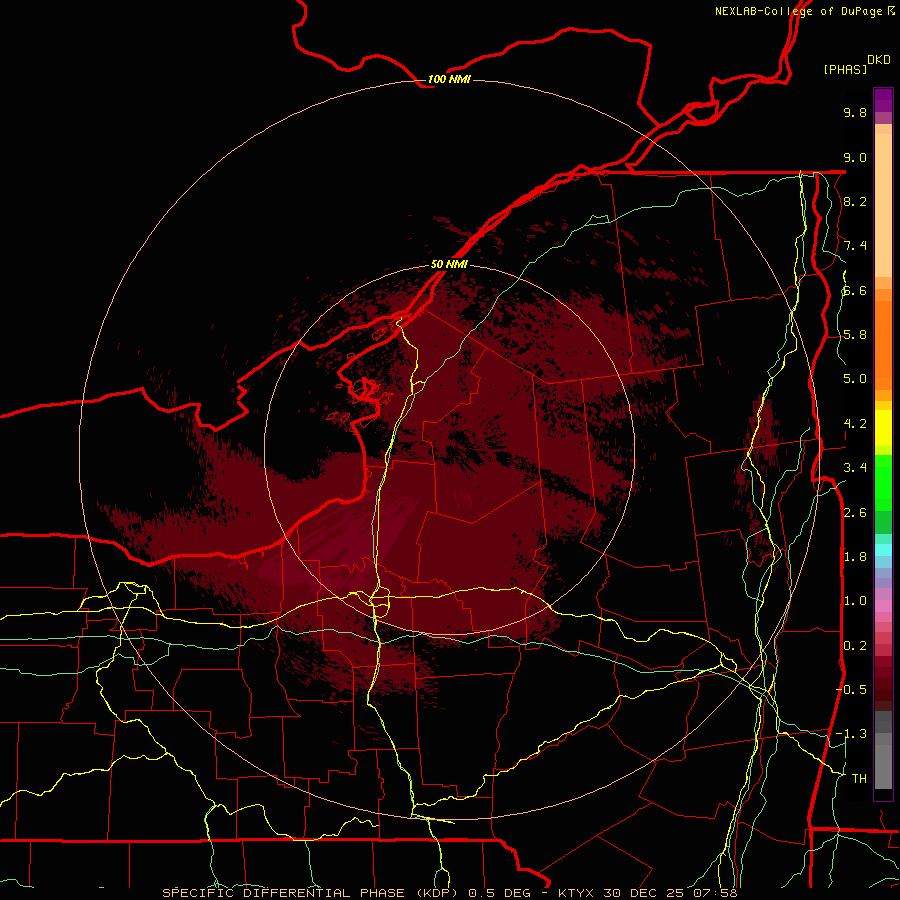Click the yellow color bar segment

tap(883, 428)
